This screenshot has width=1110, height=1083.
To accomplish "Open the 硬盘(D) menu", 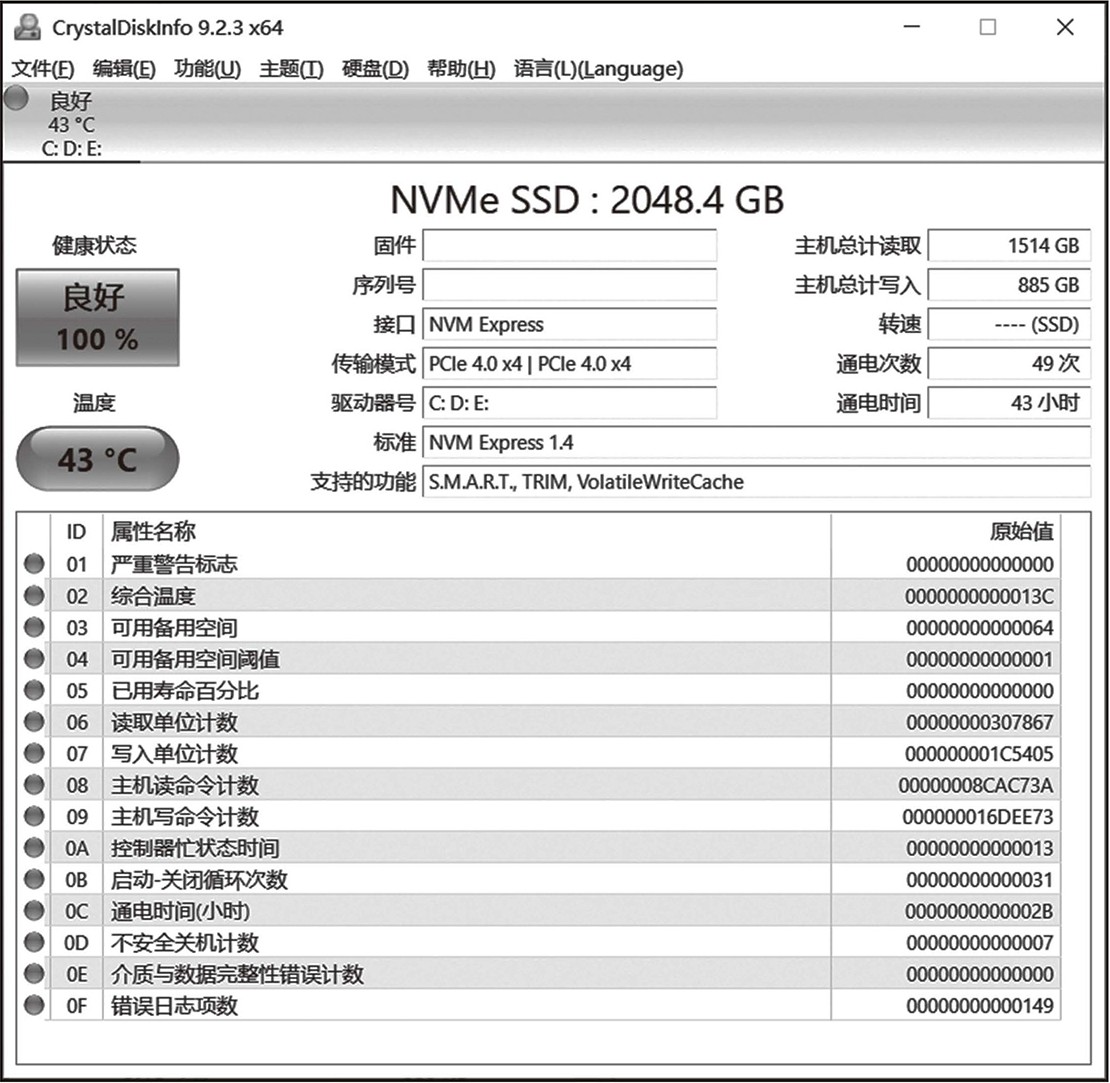I will coord(375,69).
